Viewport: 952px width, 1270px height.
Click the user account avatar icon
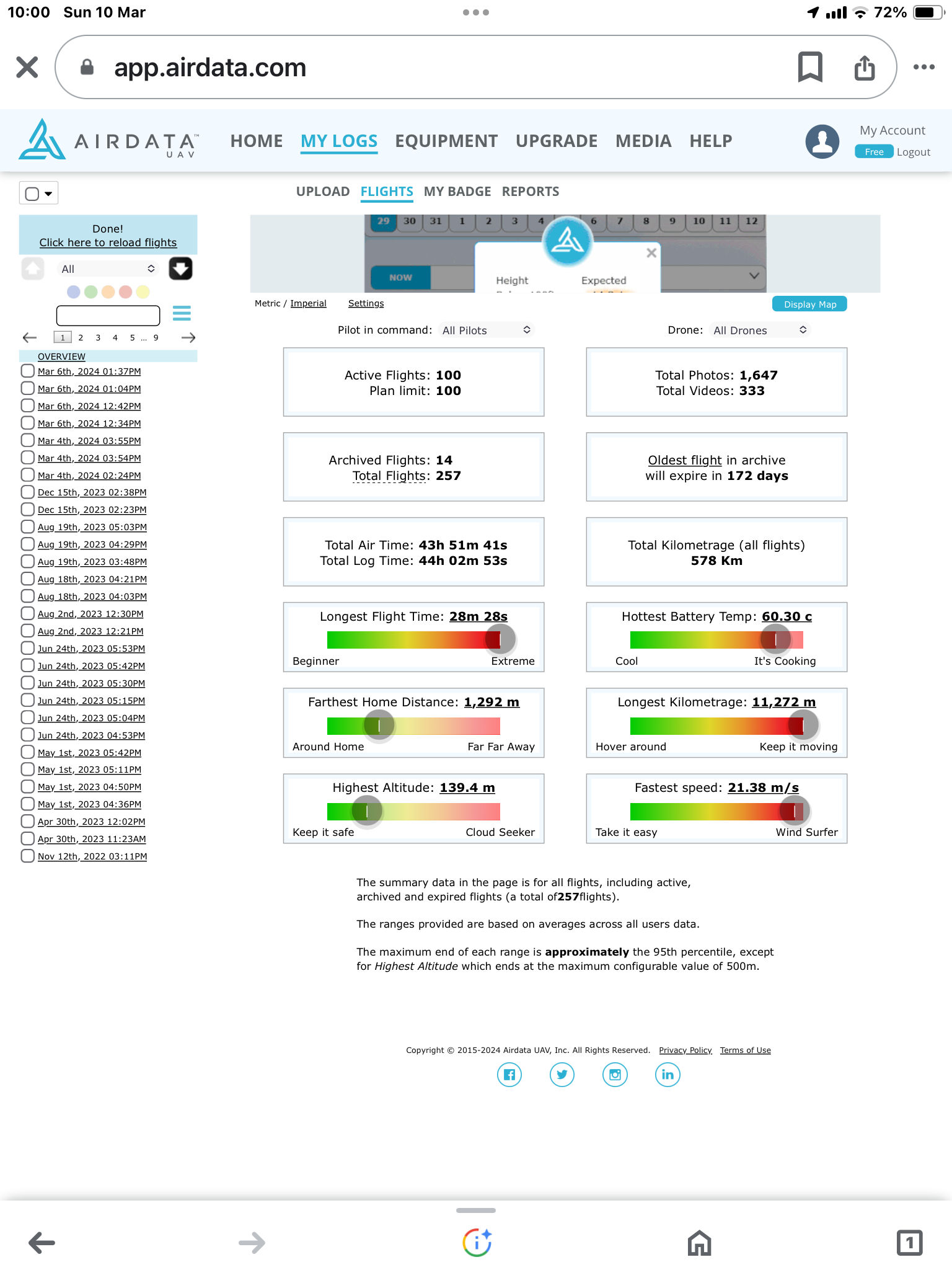pos(822,141)
